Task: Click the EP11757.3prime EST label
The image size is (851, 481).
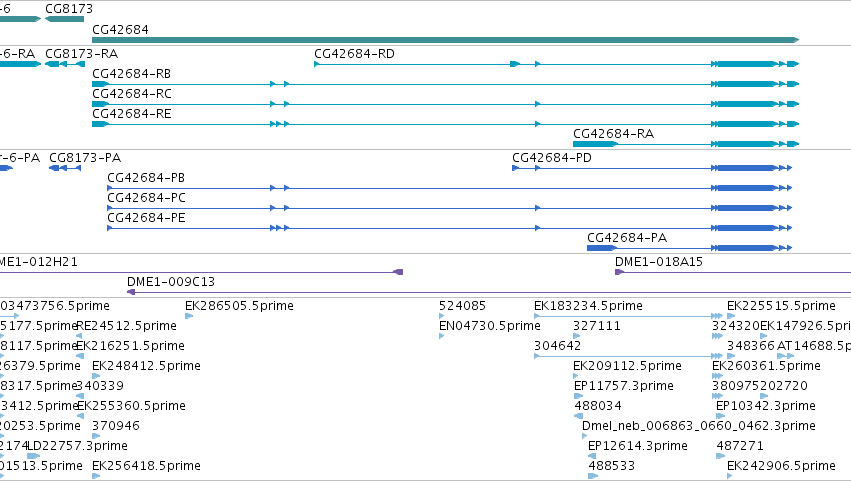Action: pos(624,386)
